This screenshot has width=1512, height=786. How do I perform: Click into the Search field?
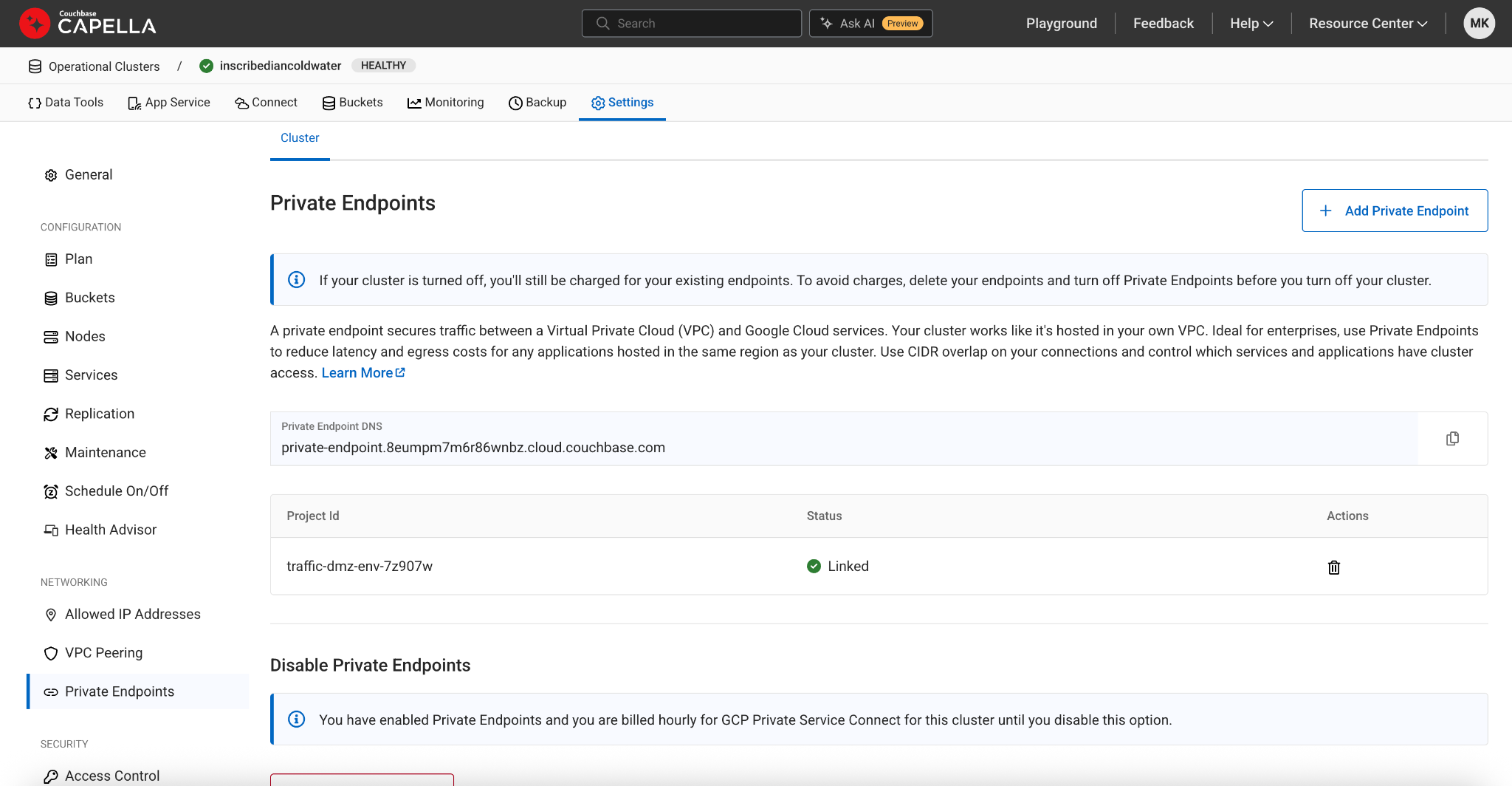point(691,24)
